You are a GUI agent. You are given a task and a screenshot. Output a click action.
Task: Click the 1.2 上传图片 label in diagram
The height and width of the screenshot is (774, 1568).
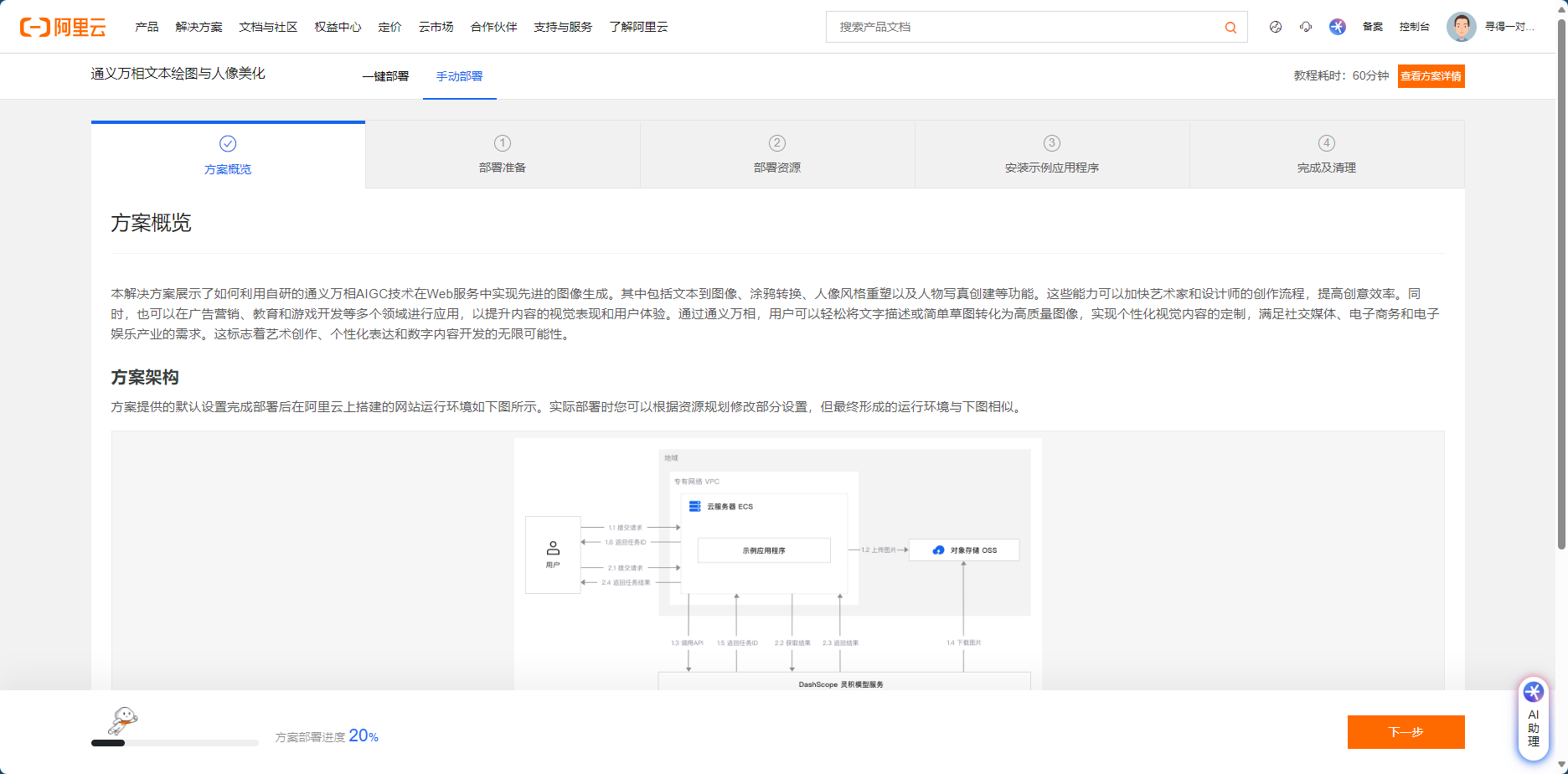879,550
